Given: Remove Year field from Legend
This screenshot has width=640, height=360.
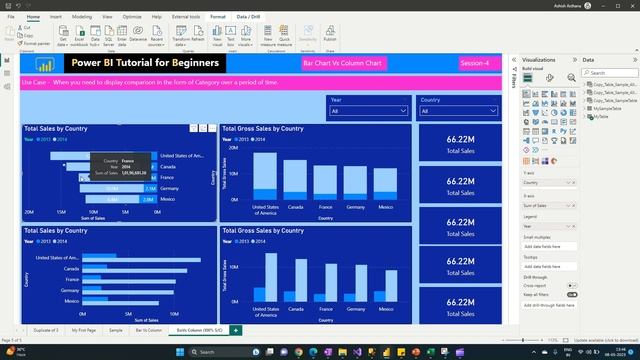Looking at the screenshot, I should [x=573, y=227].
